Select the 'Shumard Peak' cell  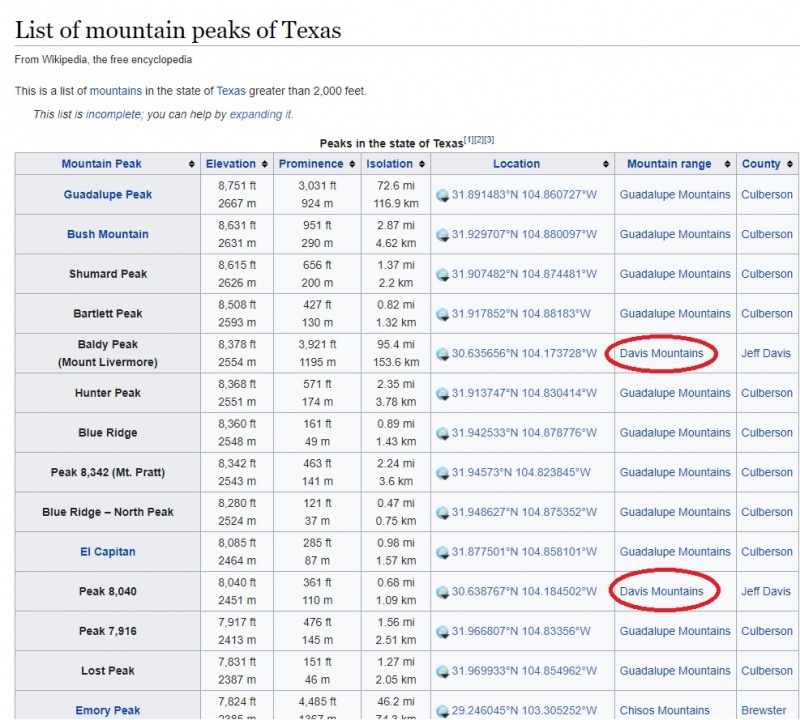(x=108, y=274)
